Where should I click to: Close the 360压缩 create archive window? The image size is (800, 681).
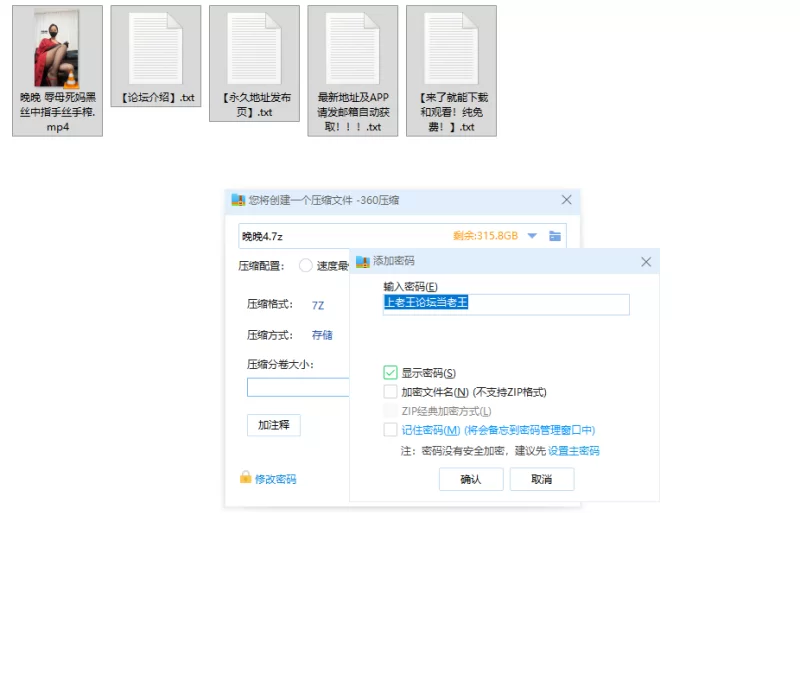tap(566, 200)
